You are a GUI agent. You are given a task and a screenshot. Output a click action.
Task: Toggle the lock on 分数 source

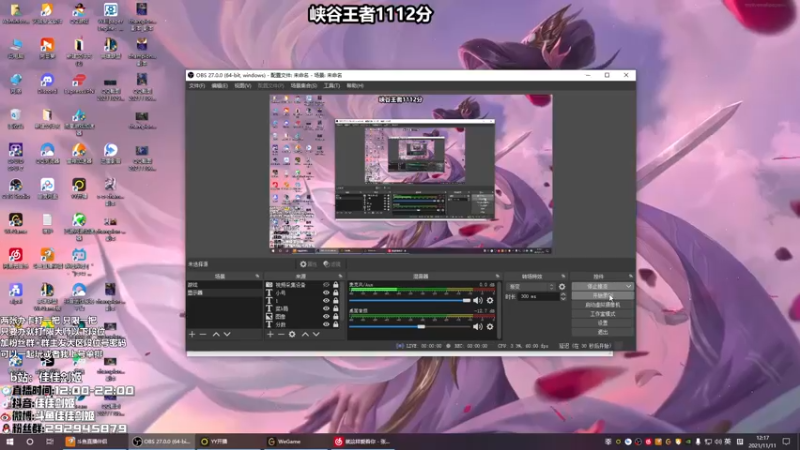click(x=336, y=324)
